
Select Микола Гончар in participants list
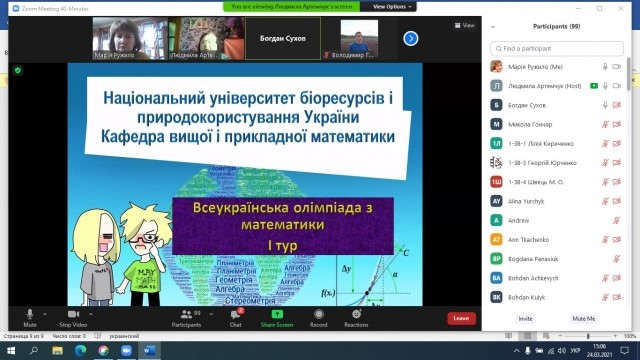click(556, 124)
